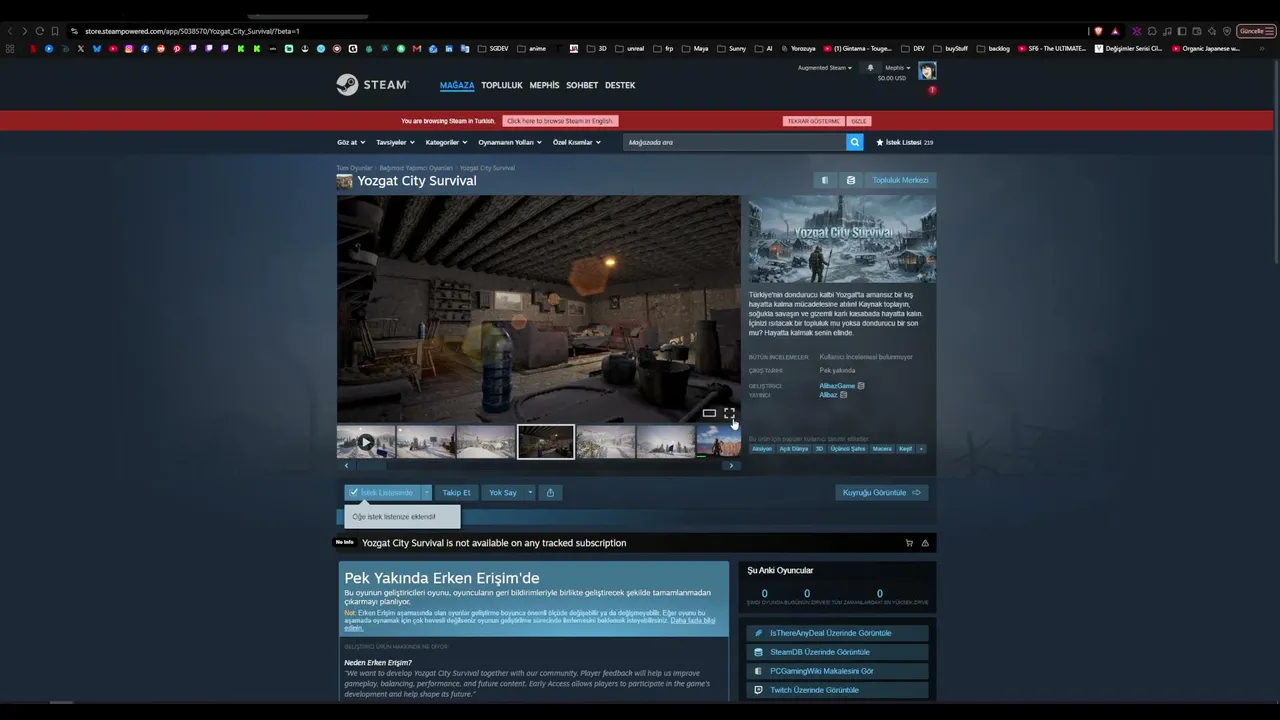
Task: Expand the Tavsiyeler menu
Action: 395,142
